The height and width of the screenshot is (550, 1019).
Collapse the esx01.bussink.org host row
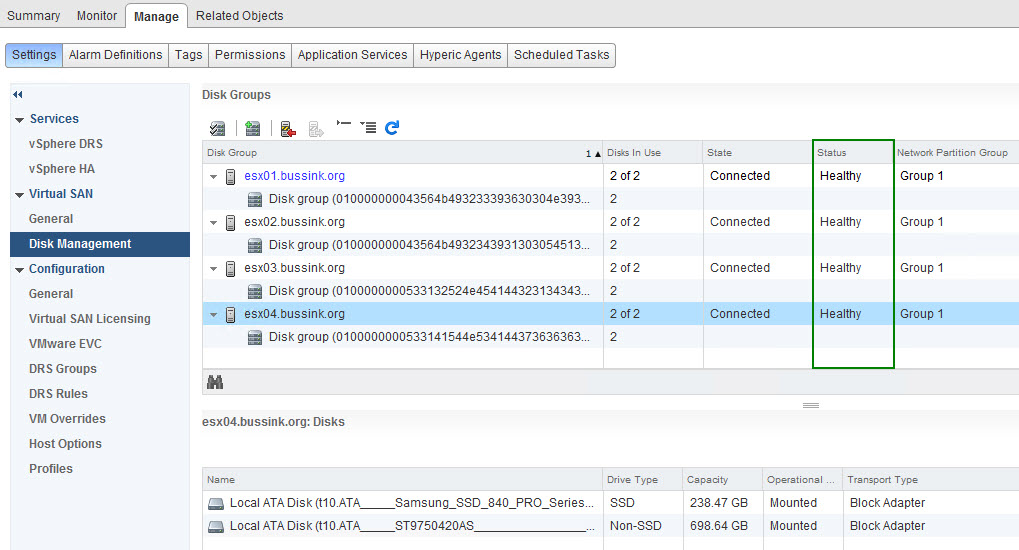click(x=213, y=176)
